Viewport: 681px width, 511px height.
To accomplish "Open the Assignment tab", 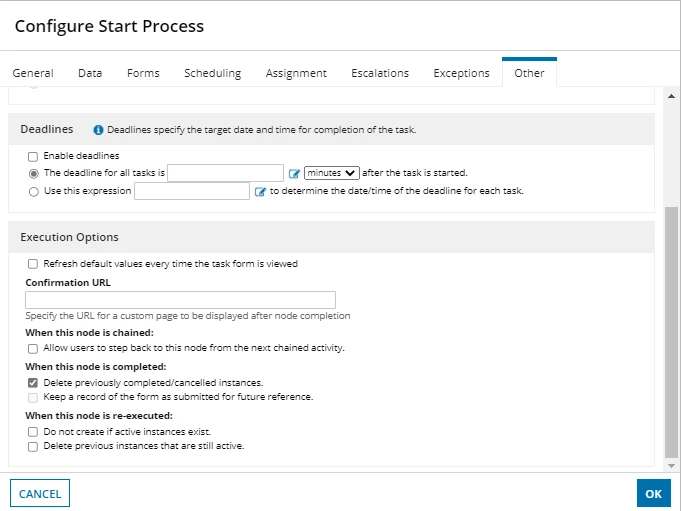I will pyautogui.click(x=296, y=73).
